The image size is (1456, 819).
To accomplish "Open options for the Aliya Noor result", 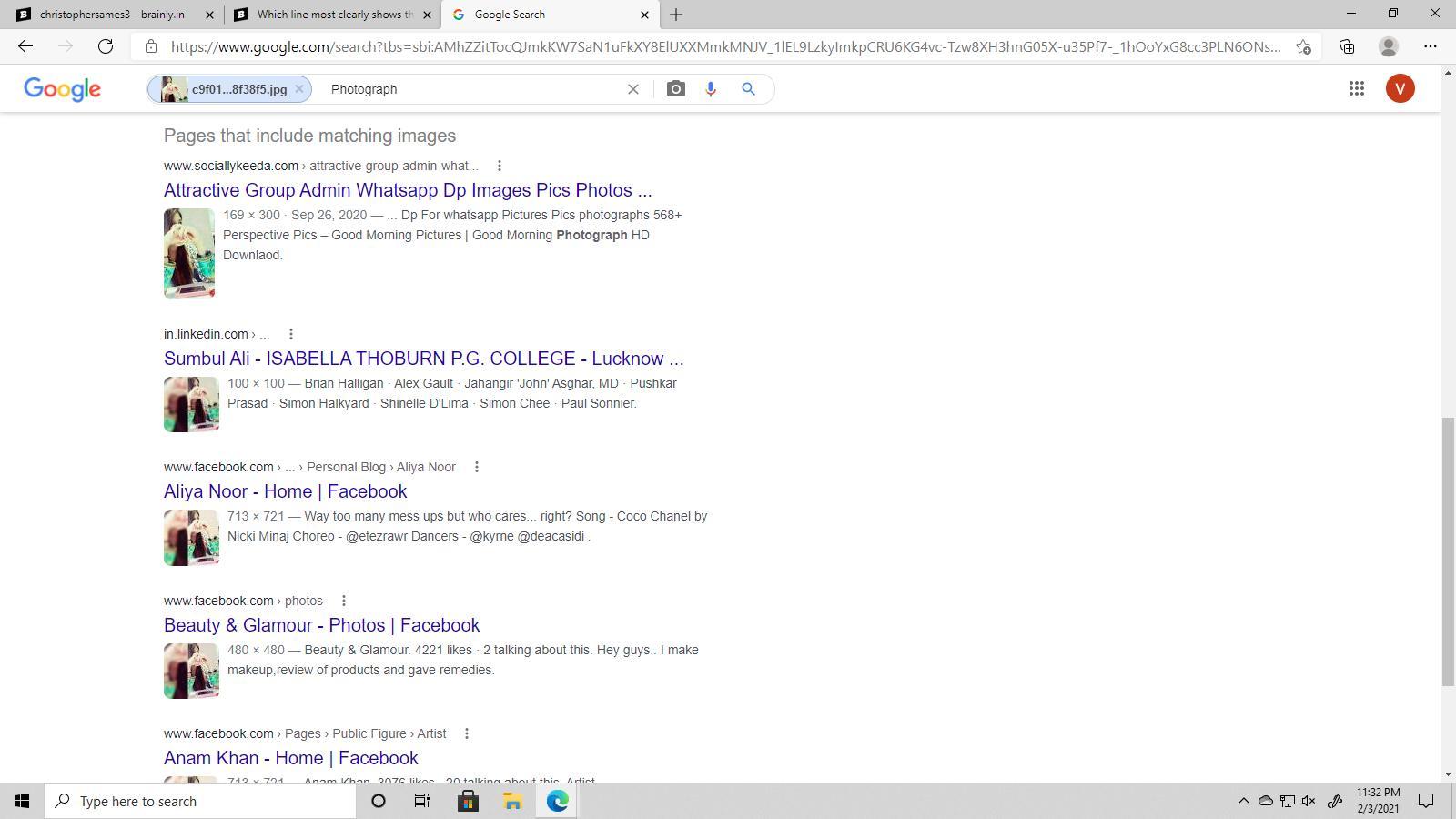I will (477, 467).
